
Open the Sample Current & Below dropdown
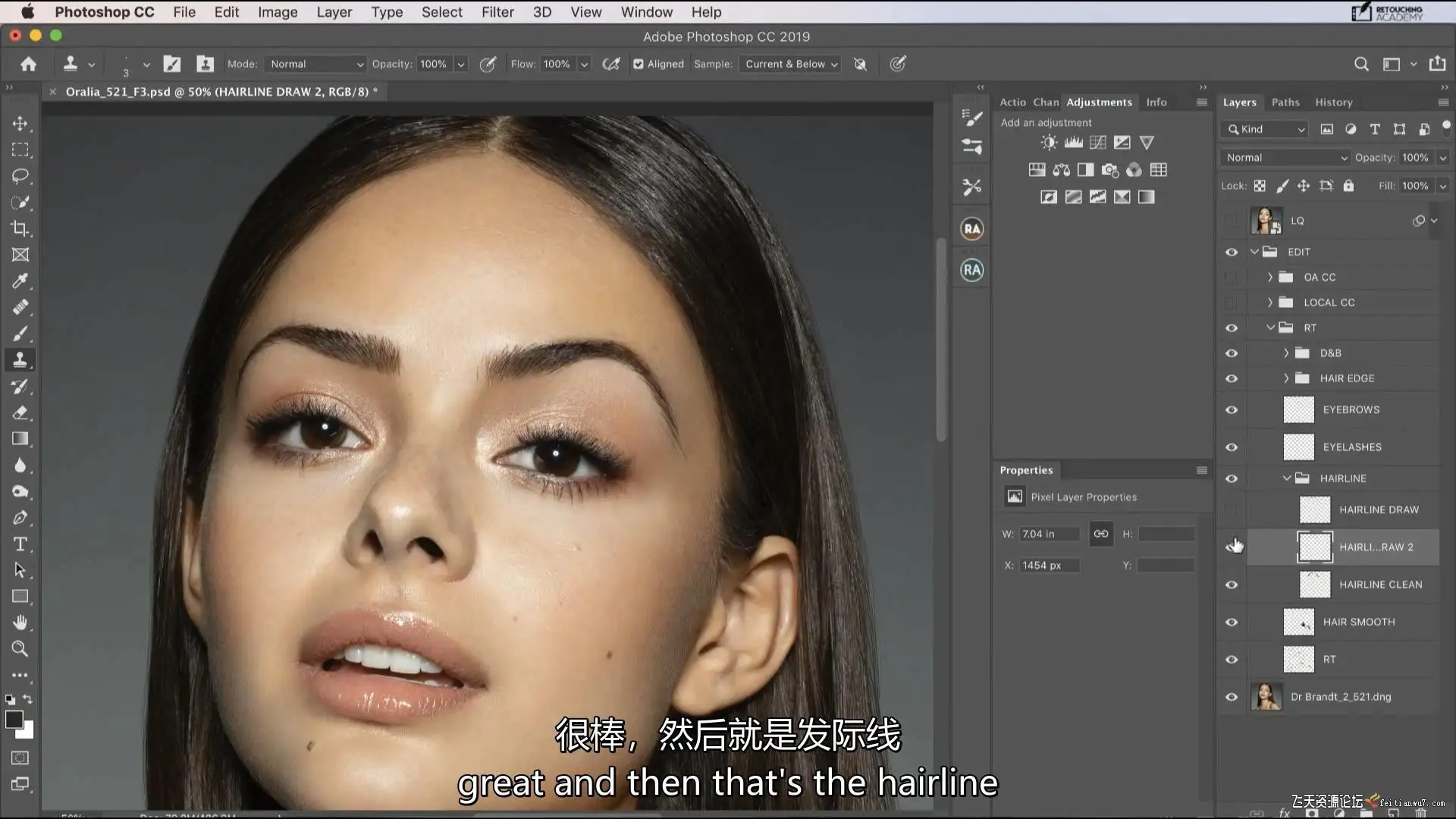(791, 64)
